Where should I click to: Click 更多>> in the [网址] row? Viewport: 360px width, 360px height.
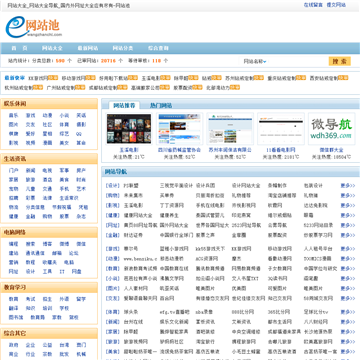[x=348, y=226]
